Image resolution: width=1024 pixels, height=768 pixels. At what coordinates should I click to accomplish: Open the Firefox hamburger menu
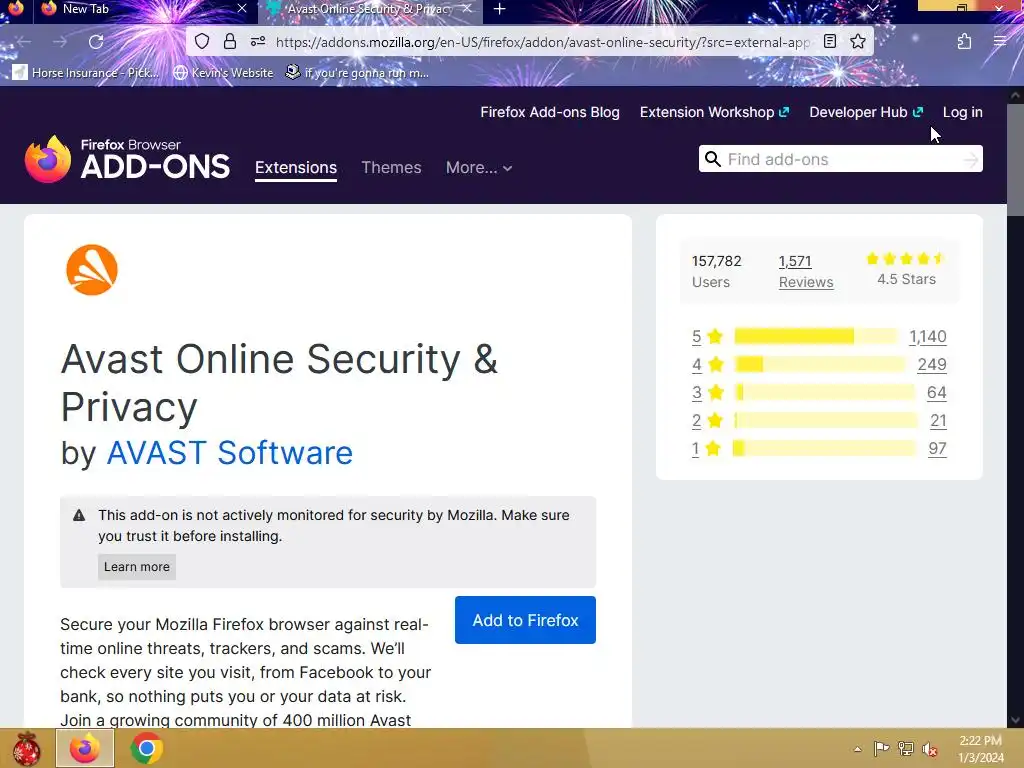pyautogui.click(x=999, y=42)
